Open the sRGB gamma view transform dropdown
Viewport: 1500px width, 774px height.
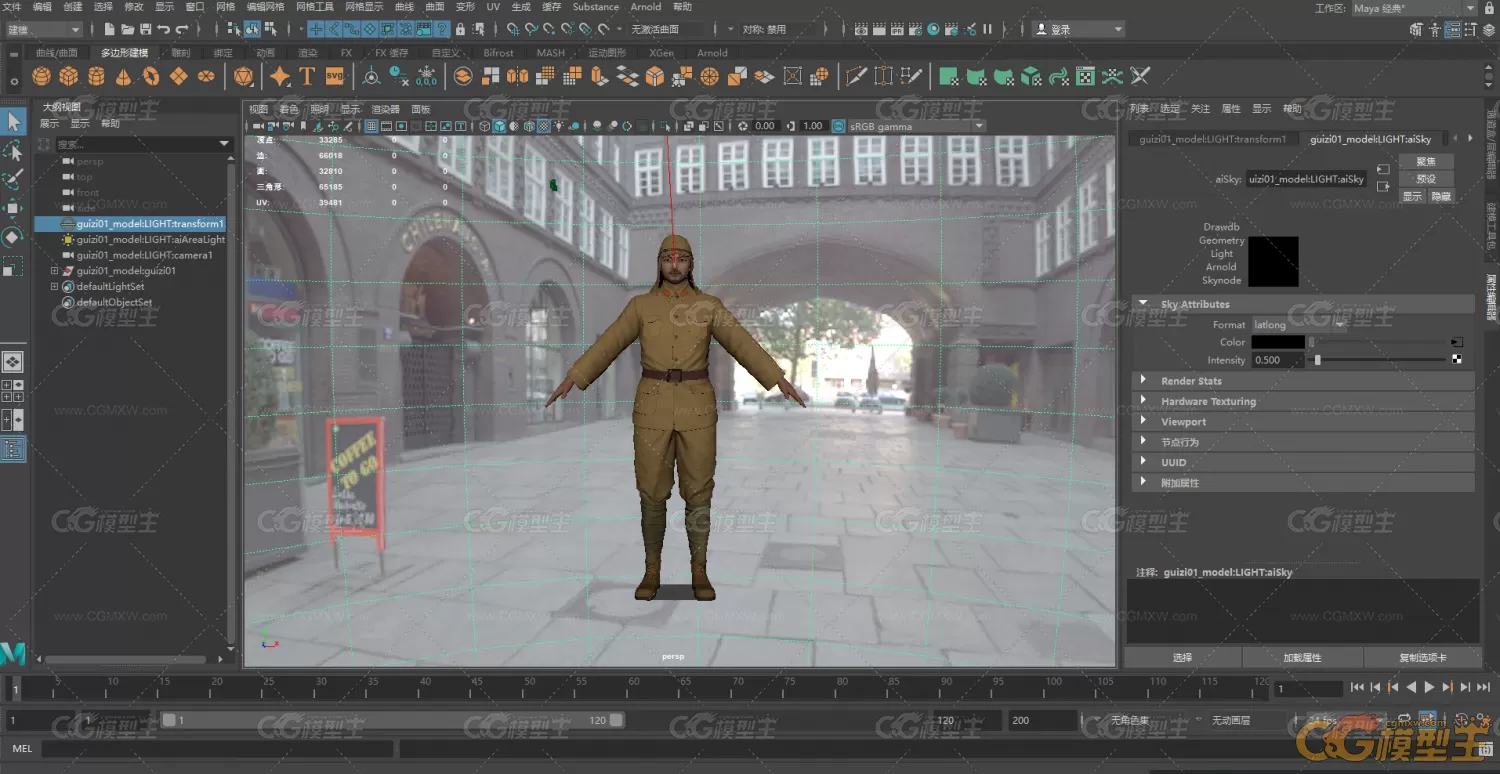[916, 126]
